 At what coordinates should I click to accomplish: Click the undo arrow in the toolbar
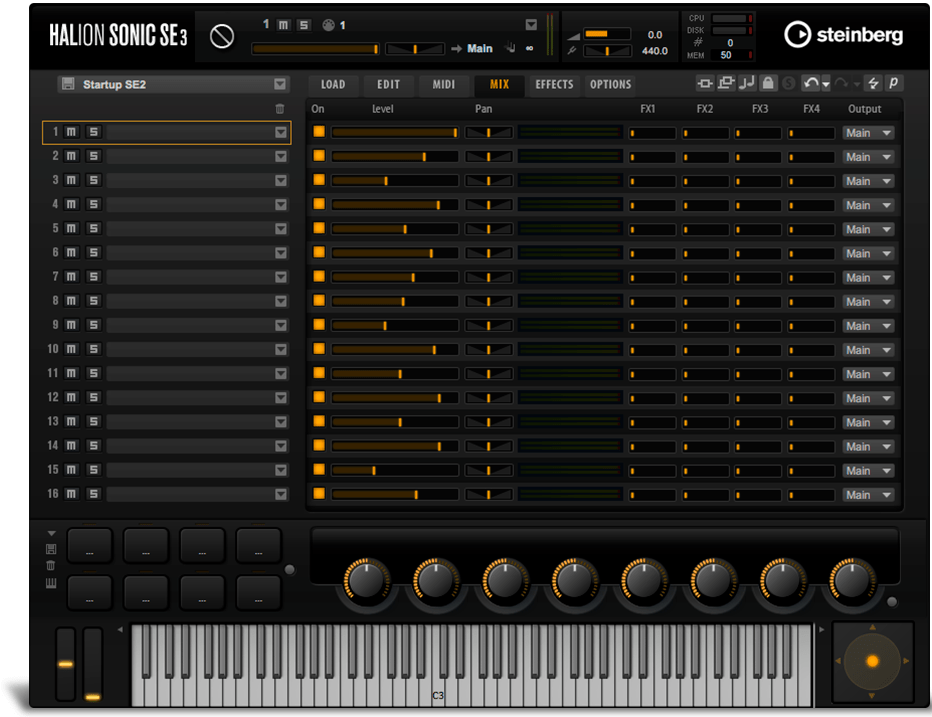point(811,84)
